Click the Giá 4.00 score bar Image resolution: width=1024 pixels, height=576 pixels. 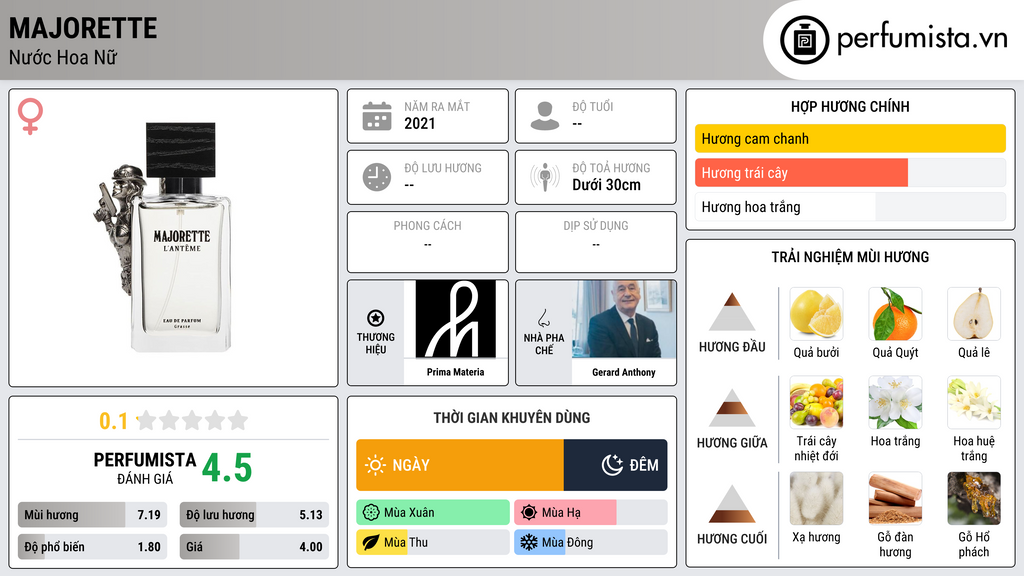click(254, 547)
